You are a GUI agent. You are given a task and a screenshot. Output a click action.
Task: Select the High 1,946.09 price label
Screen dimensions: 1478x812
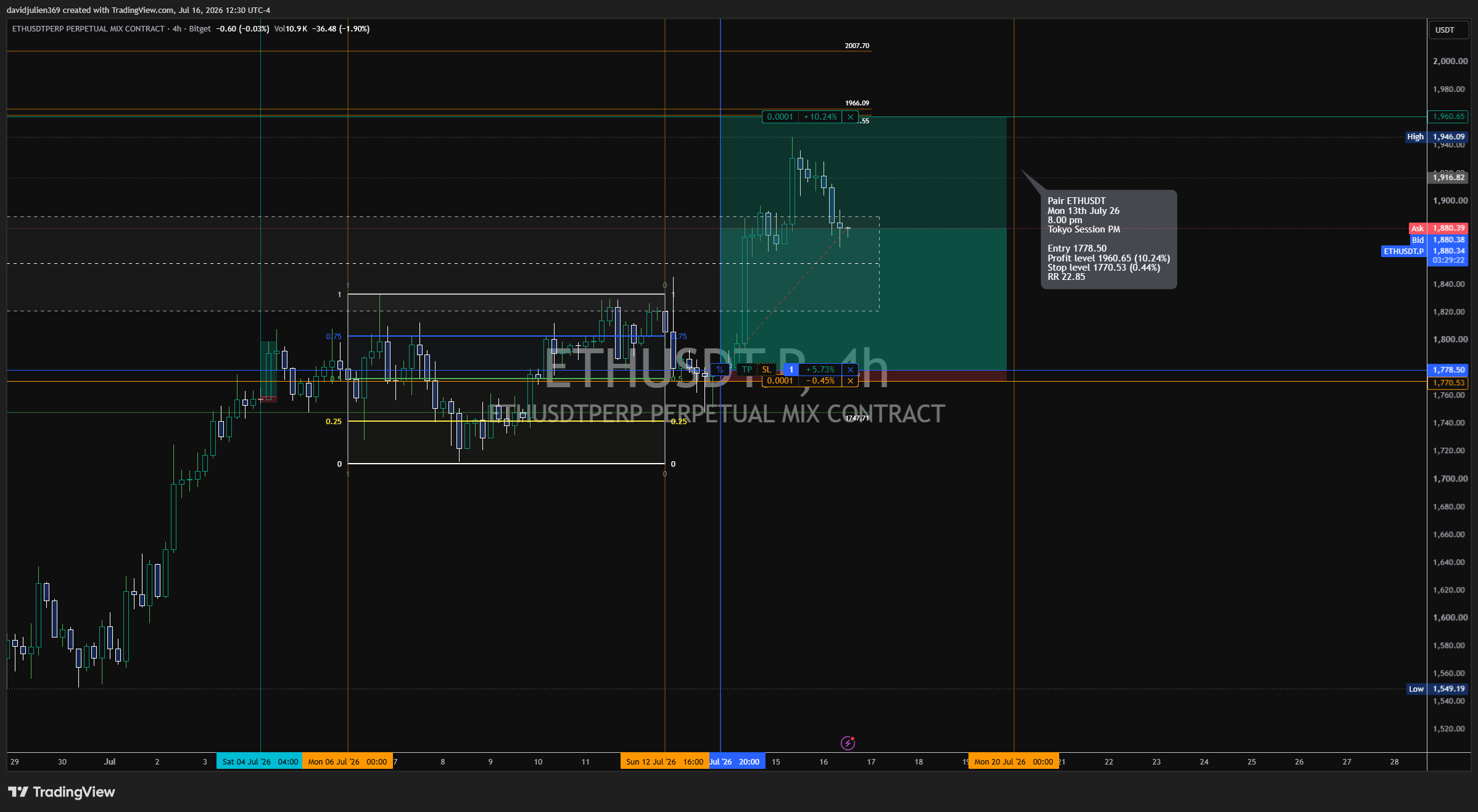[x=1437, y=137]
